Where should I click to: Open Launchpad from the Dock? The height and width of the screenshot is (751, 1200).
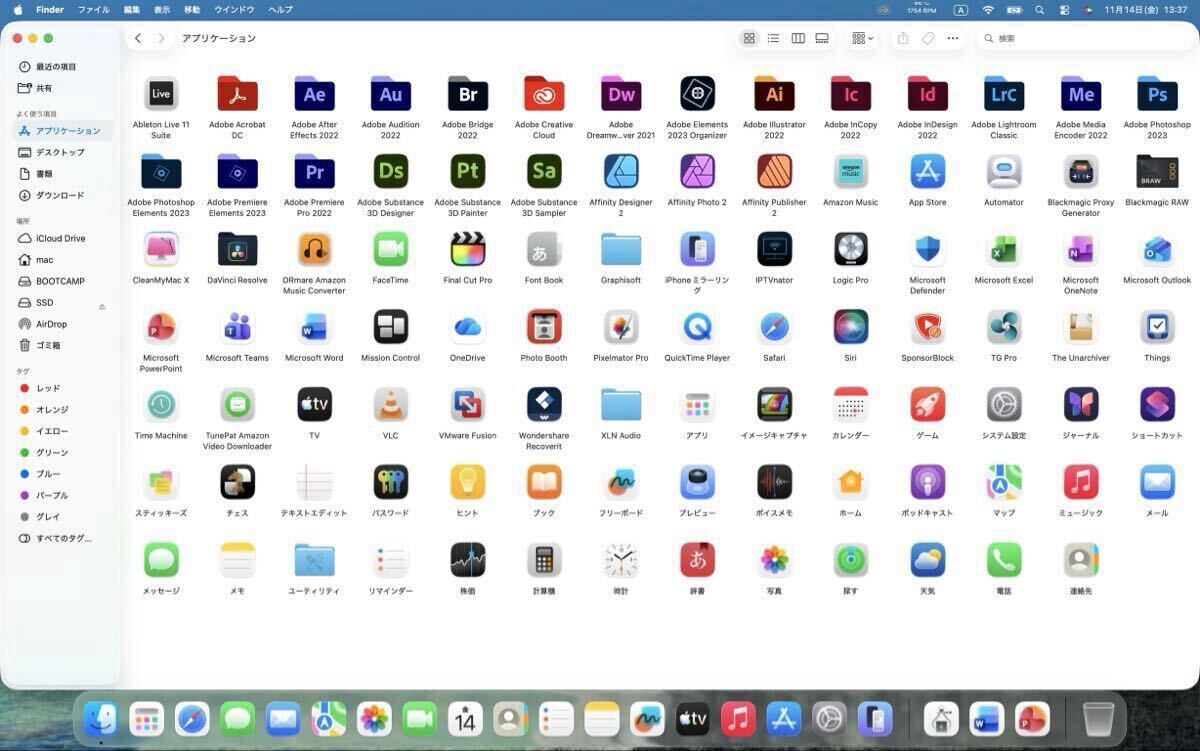click(146, 718)
